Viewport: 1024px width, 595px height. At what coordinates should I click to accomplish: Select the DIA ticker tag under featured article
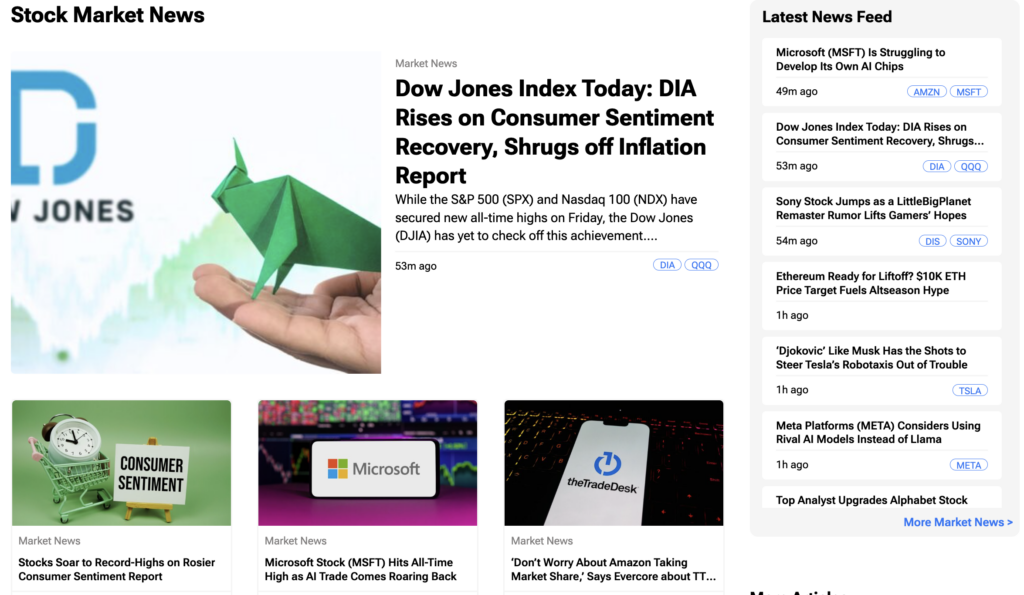(x=667, y=265)
